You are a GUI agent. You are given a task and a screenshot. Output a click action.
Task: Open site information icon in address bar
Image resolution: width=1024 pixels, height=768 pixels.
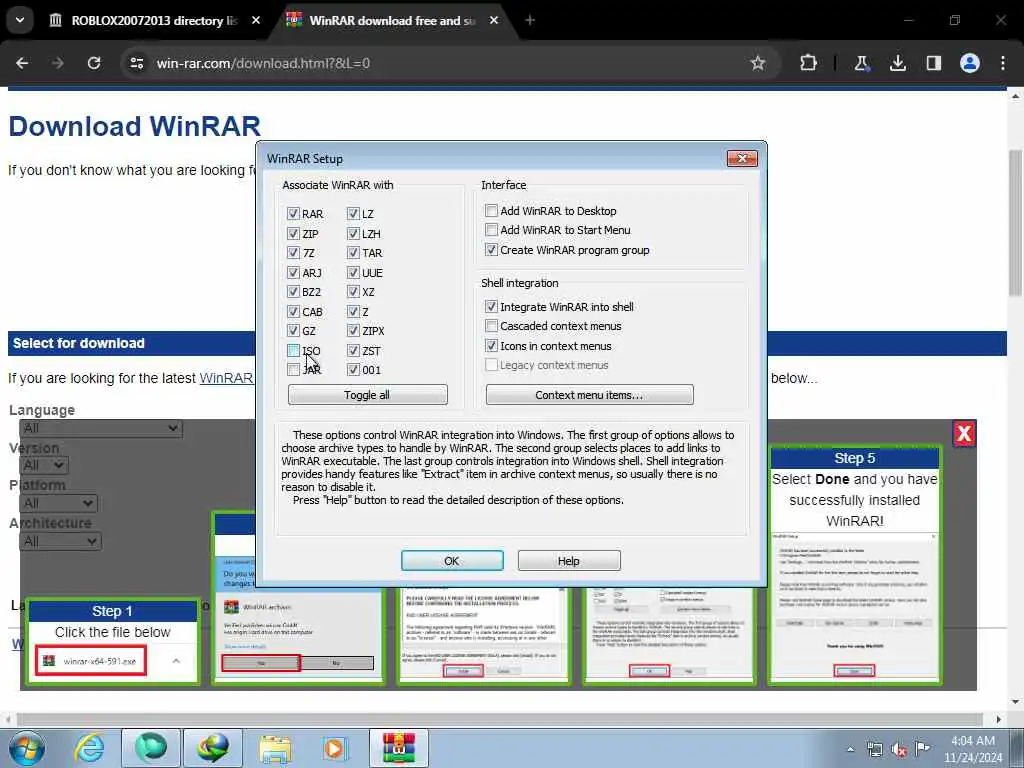pos(136,63)
